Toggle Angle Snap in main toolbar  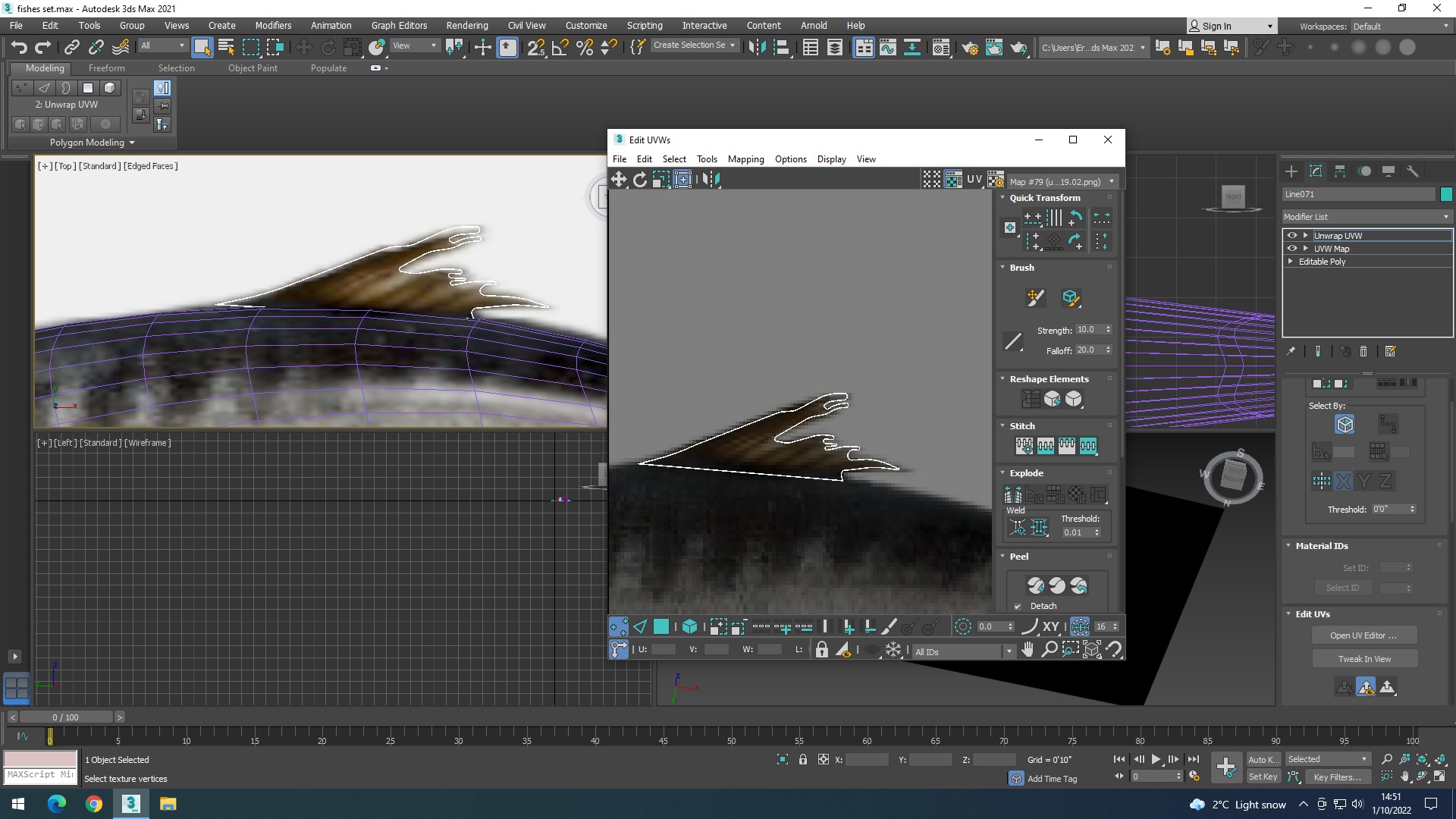click(x=560, y=47)
